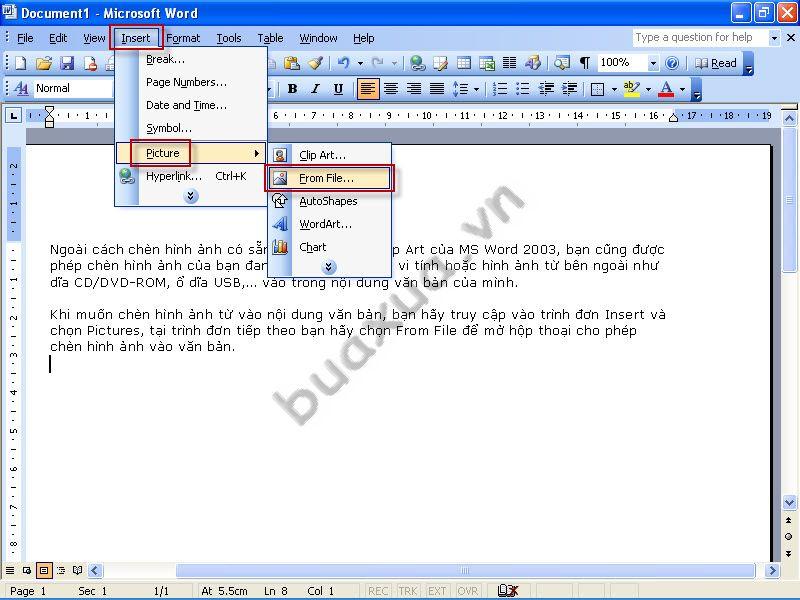Viewport: 800px width, 600px height.
Task: Apply Outside Border icon
Action: click(x=597, y=89)
